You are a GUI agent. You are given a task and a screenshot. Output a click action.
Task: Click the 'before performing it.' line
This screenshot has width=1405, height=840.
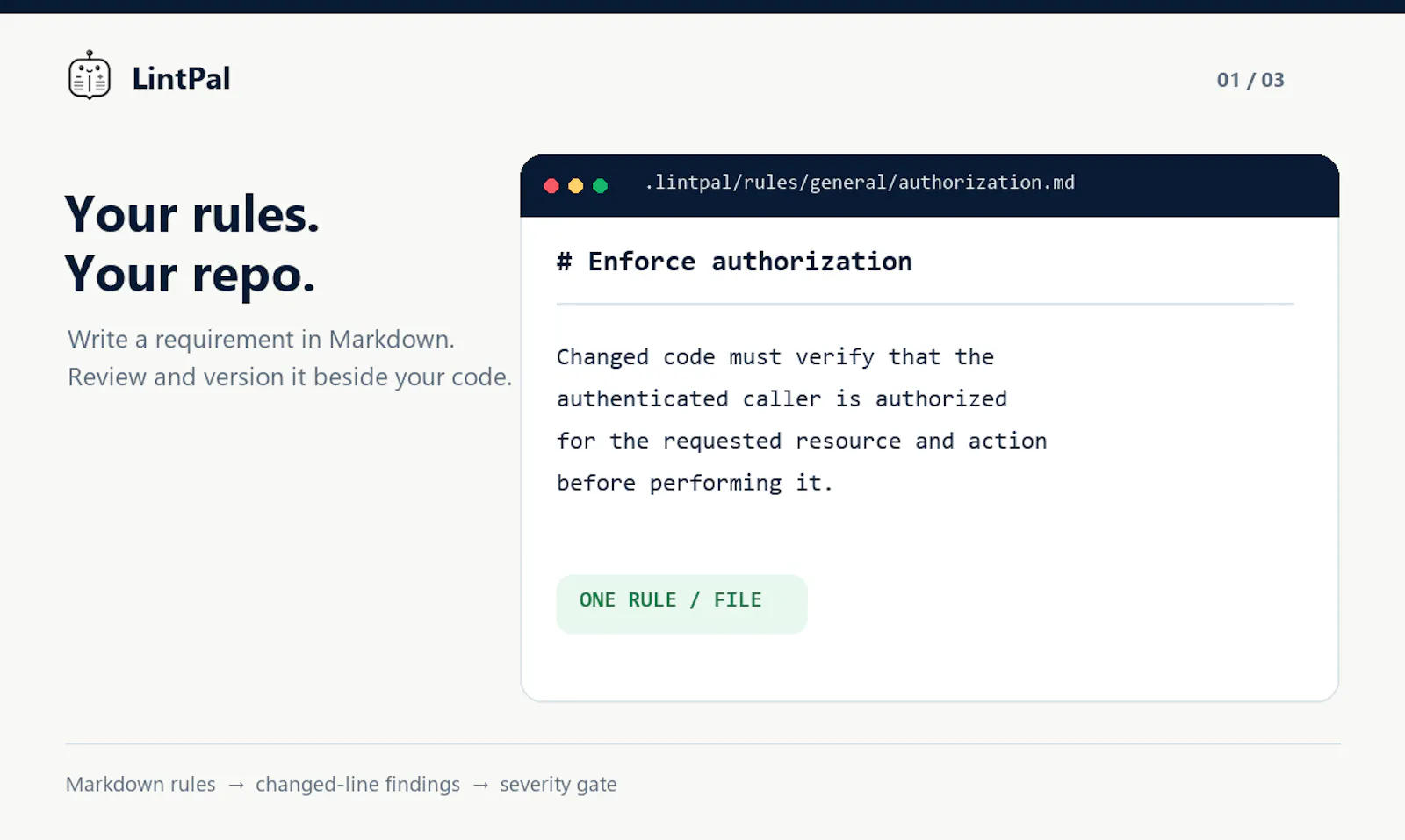[695, 484]
